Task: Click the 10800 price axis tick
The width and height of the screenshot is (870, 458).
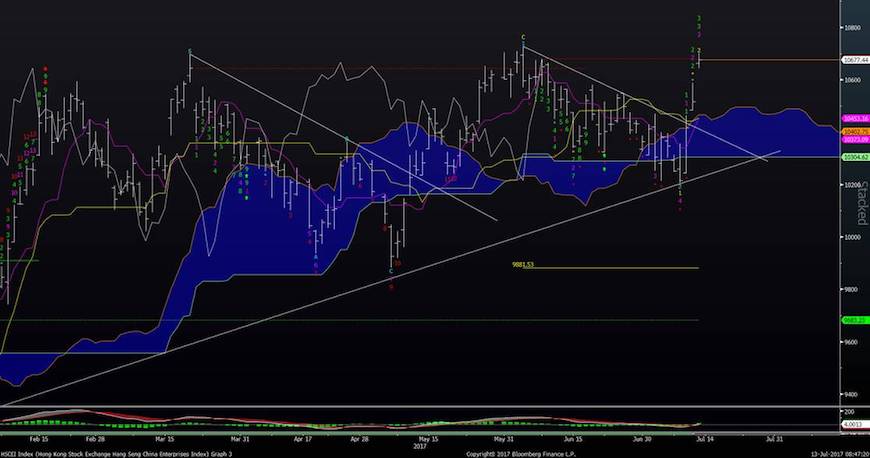Action: (853, 28)
